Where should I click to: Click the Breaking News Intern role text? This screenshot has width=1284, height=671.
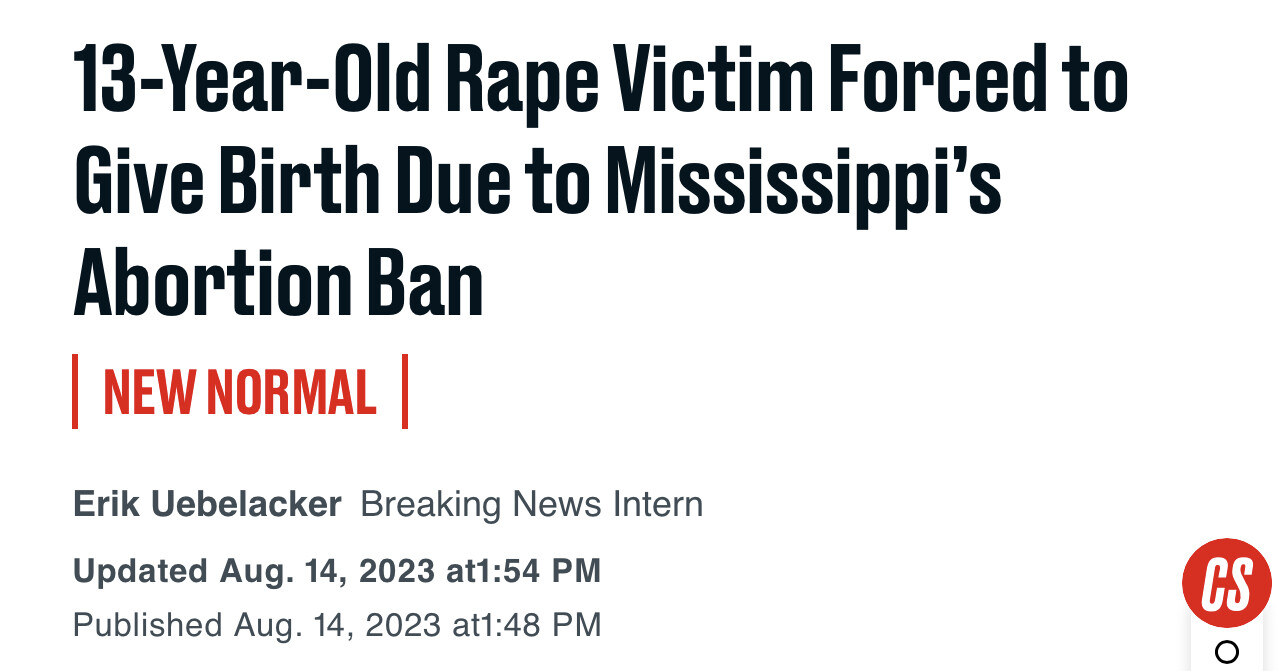(x=532, y=504)
